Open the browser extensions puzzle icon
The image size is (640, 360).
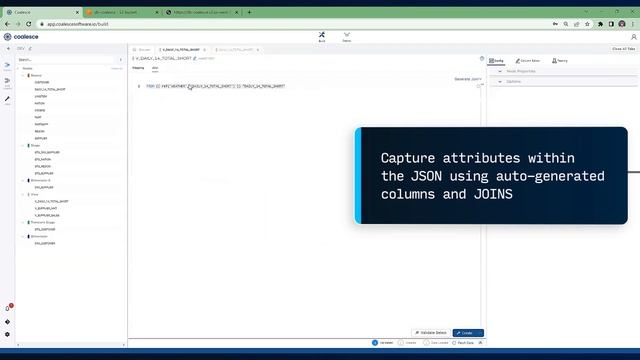pos(600,24)
